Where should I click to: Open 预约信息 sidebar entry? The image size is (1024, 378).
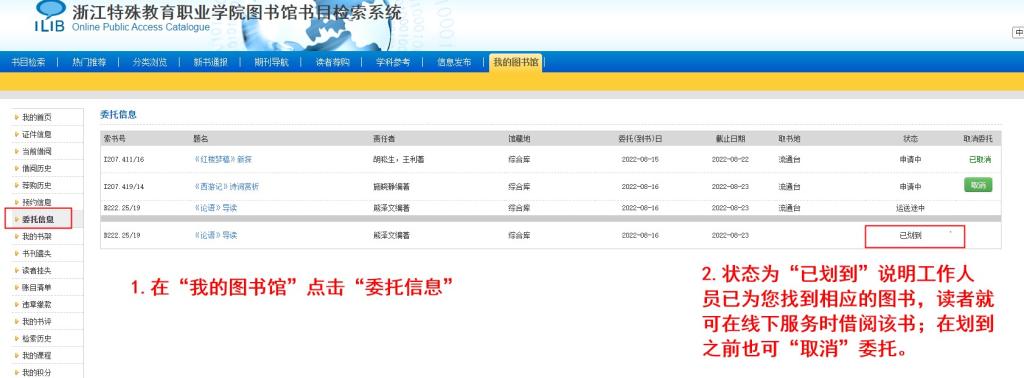(37, 202)
